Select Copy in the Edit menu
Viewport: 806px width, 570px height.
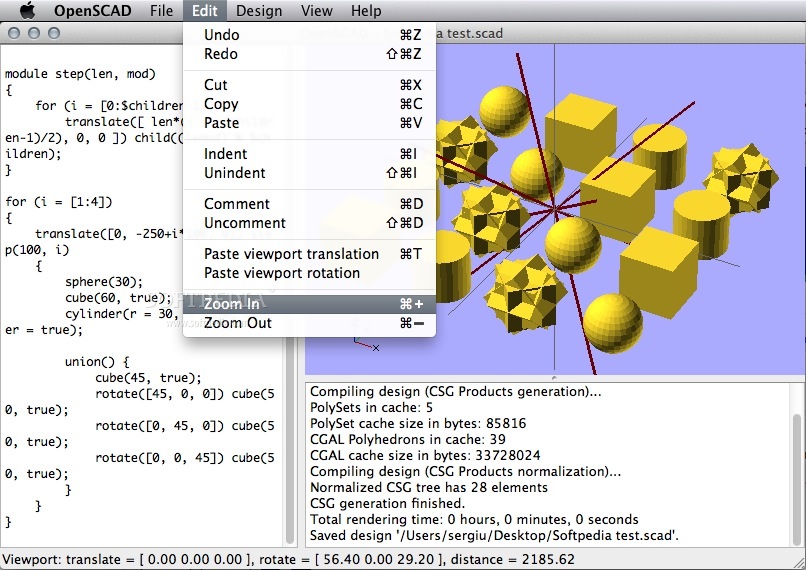[x=221, y=104]
